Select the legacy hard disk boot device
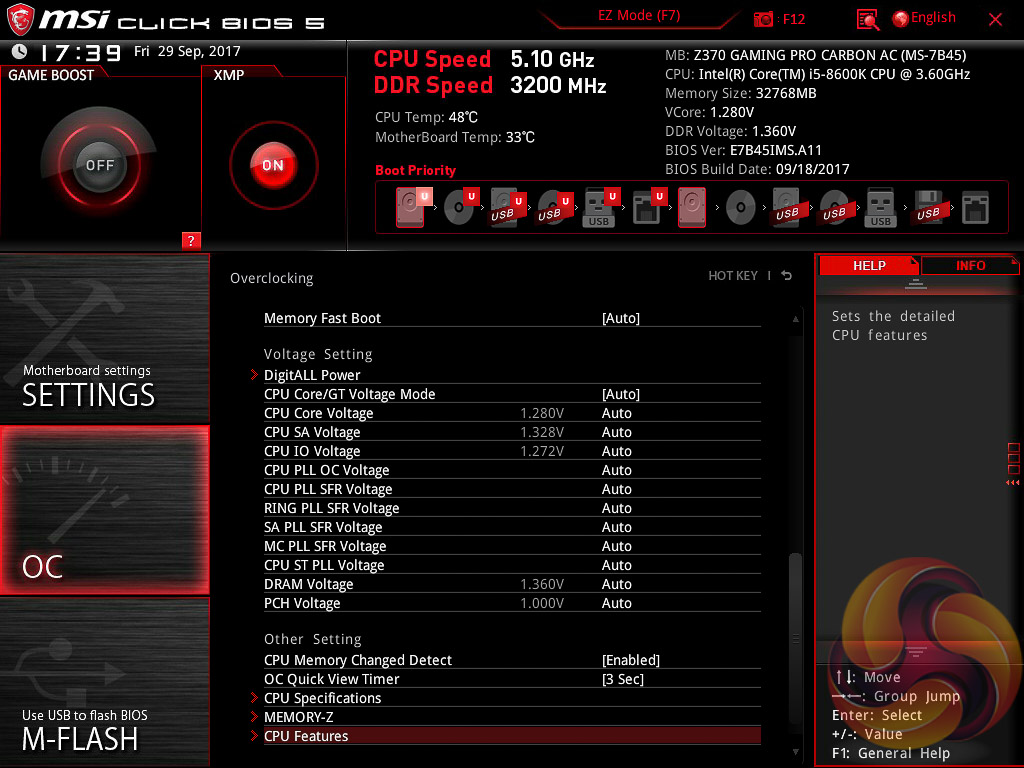Image resolution: width=1024 pixels, height=768 pixels. pos(692,207)
